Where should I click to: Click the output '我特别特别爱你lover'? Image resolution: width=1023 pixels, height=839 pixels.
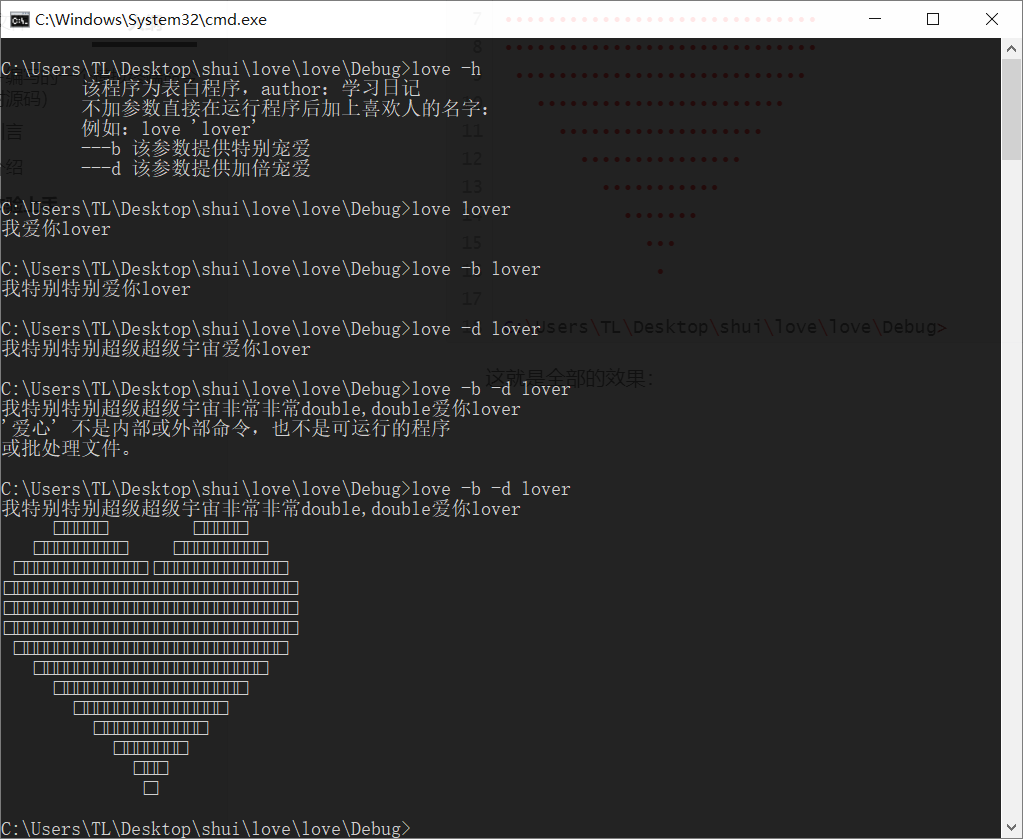point(96,289)
